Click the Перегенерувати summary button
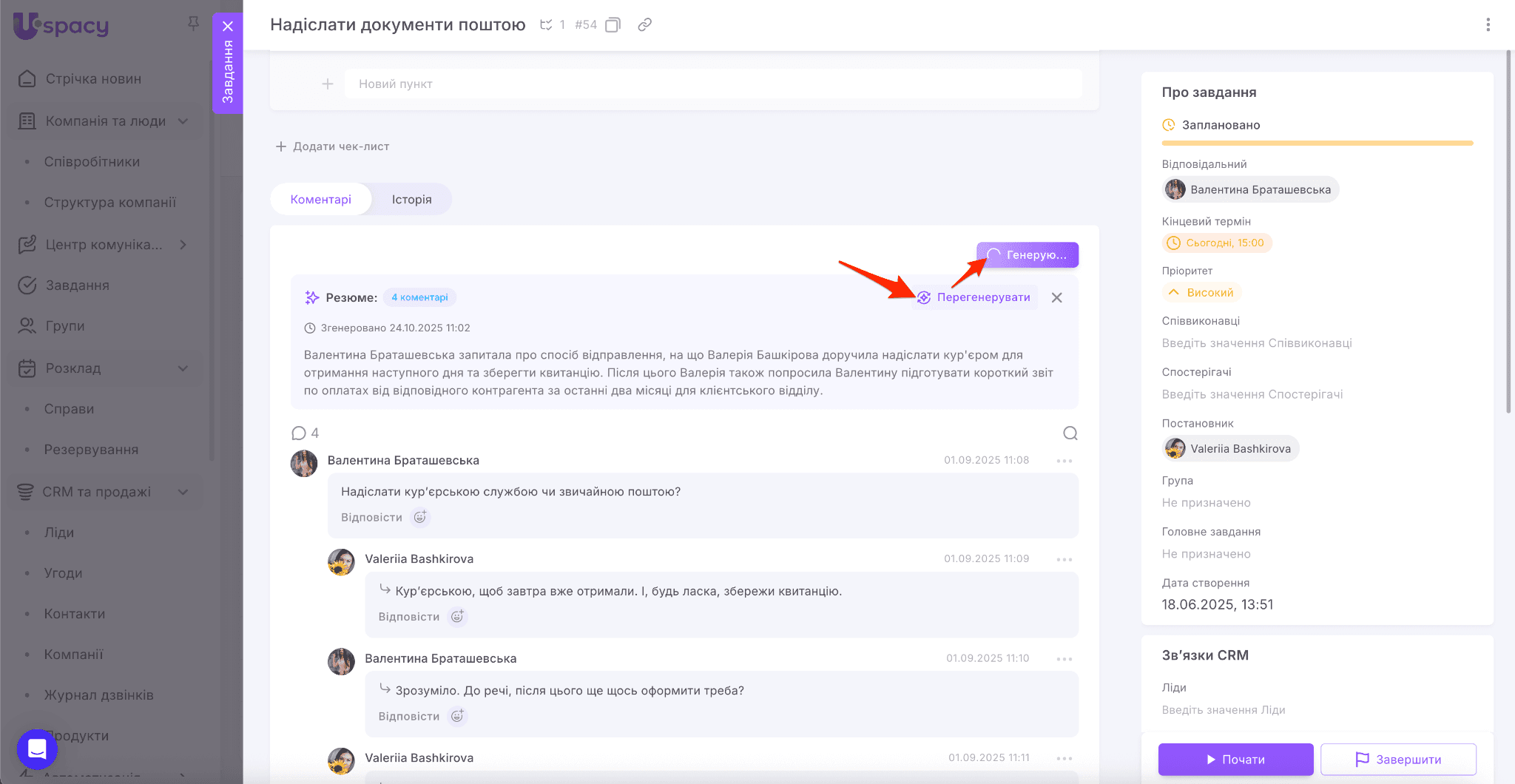The width and height of the screenshot is (1515, 784). point(974,297)
